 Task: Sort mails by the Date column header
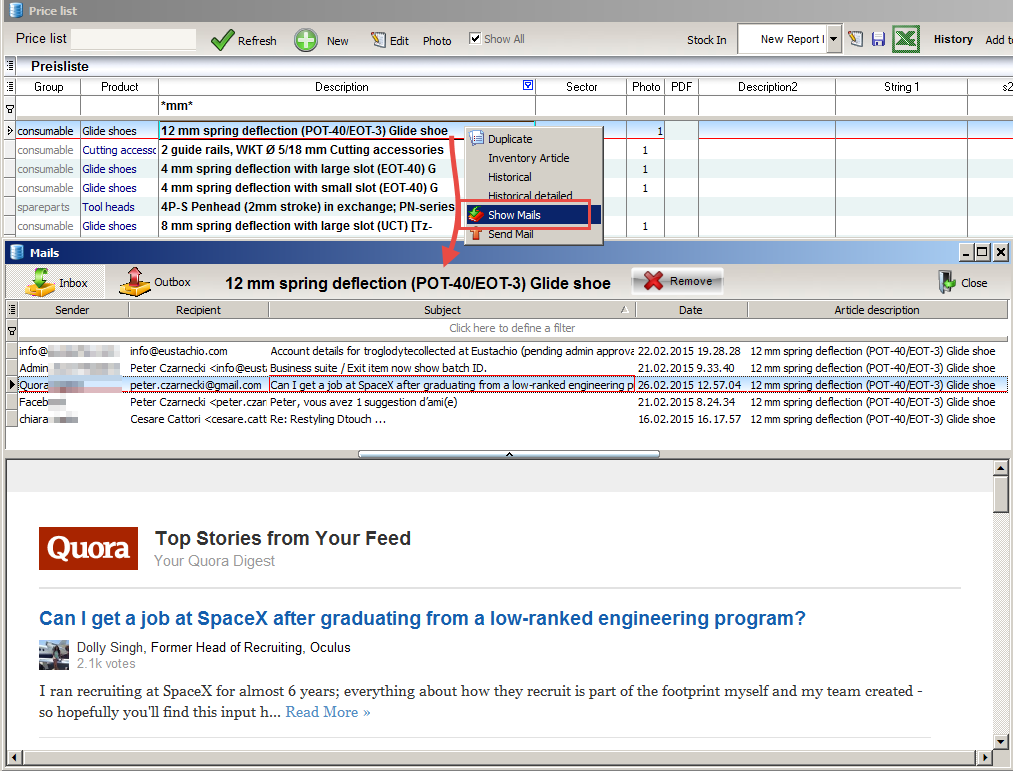pyautogui.click(x=690, y=310)
